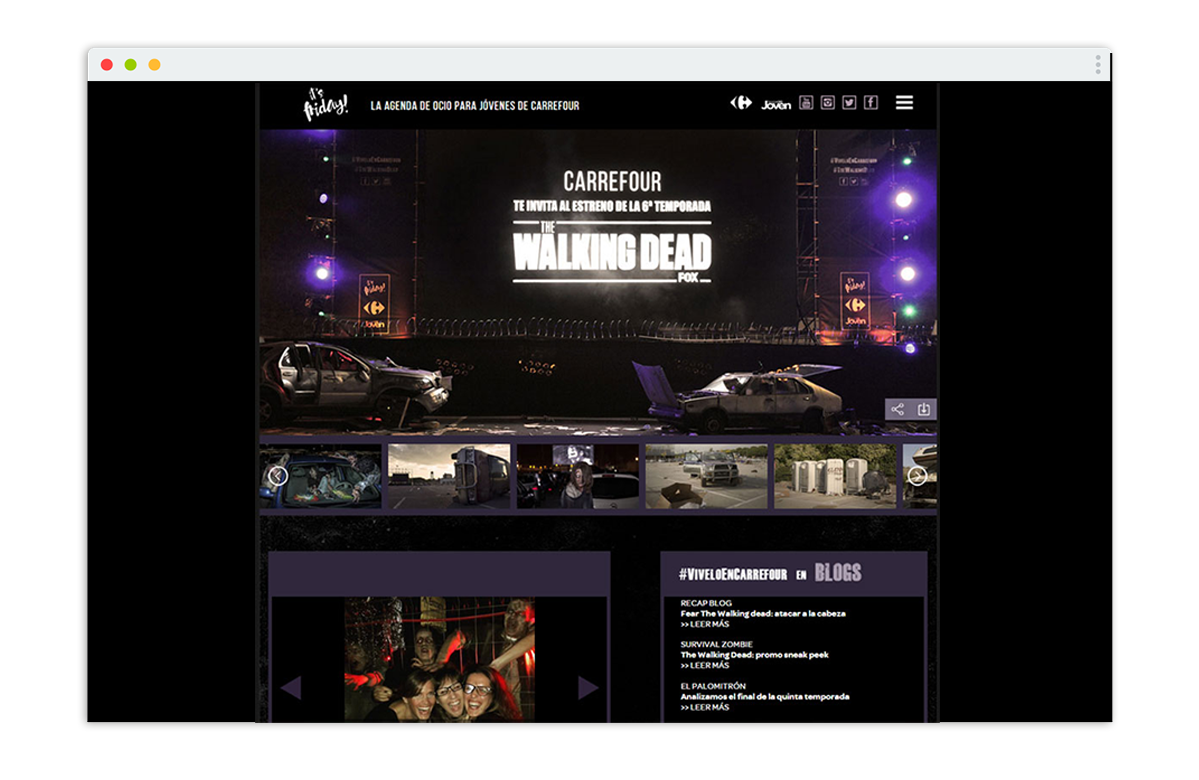Click Leer más under Survival Zombie
Image resolution: width=1199 pixels, height=780 pixels.
coord(705,666)
